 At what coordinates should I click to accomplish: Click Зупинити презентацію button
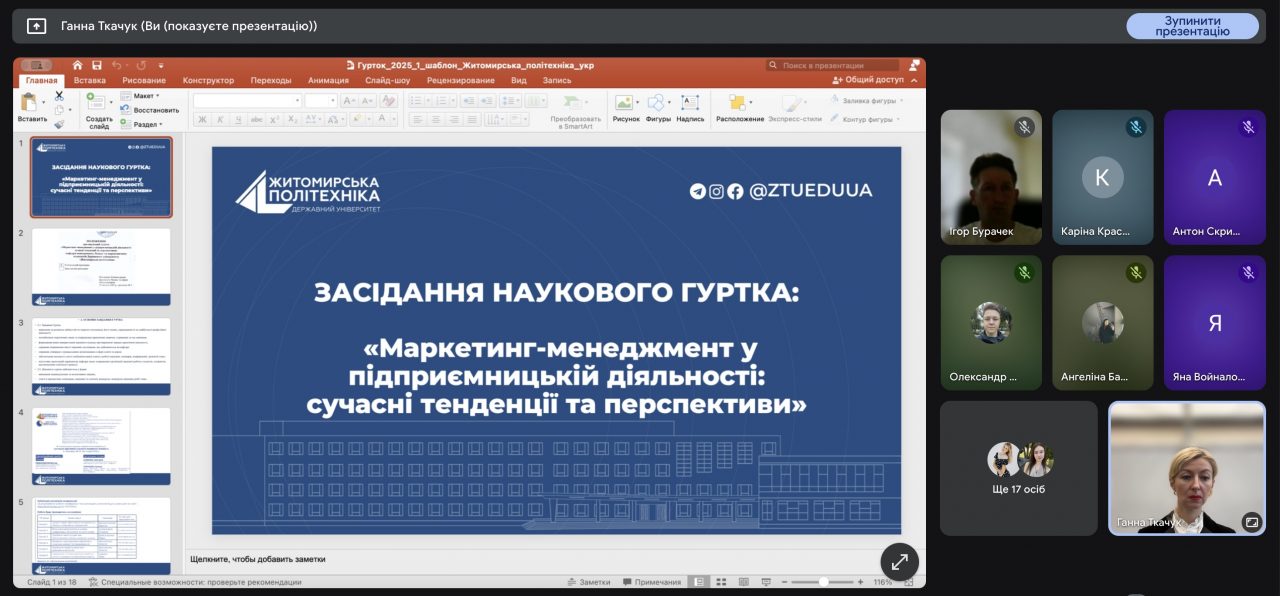point(1192,26)
